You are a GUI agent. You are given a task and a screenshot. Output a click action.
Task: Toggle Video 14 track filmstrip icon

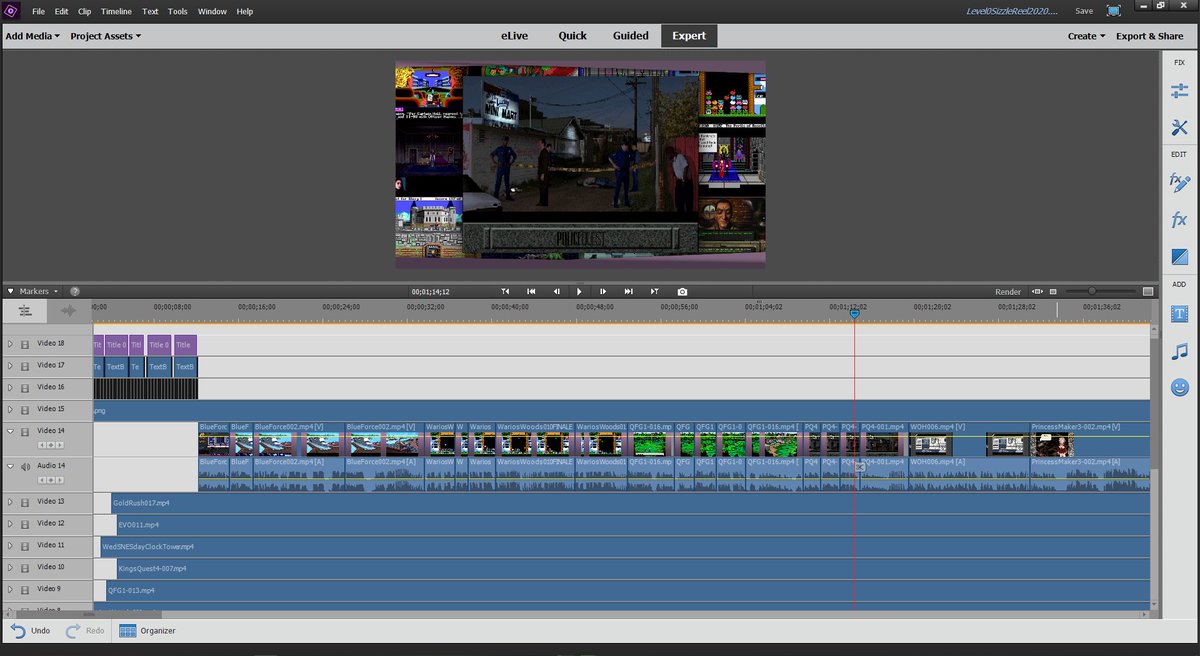[x=25, y=432]
